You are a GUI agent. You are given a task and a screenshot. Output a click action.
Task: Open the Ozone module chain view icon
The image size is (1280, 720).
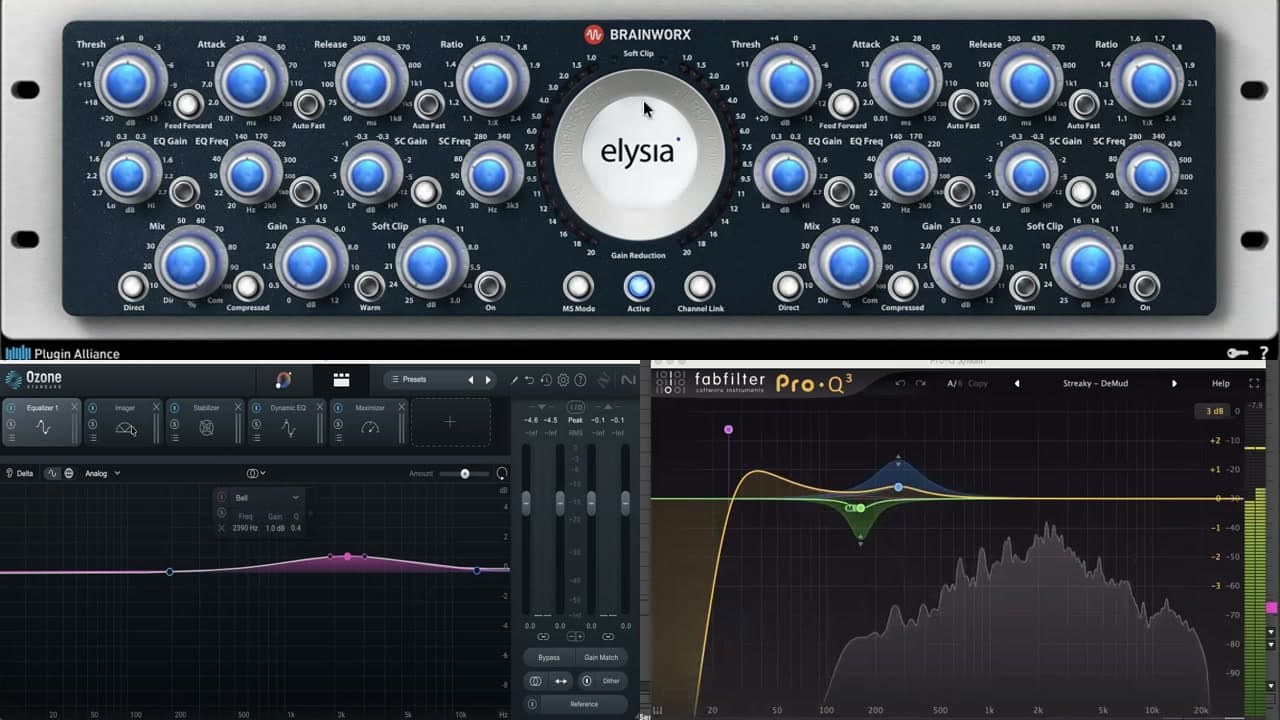(341, 380)
